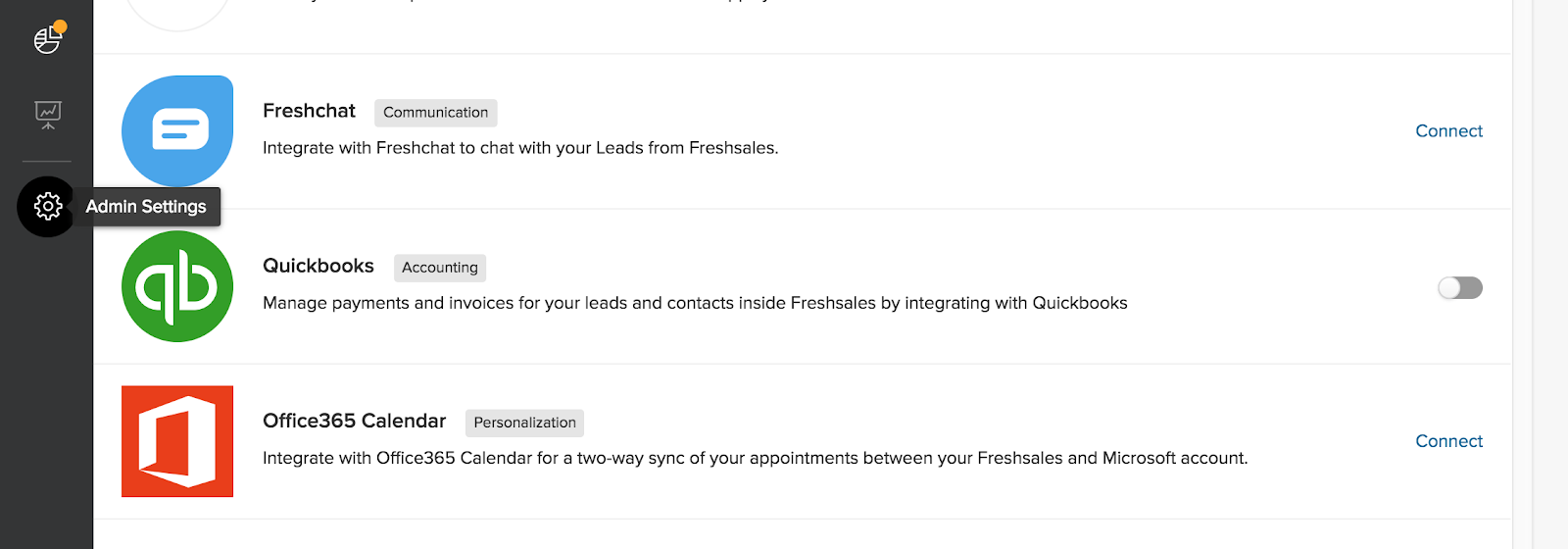The image size is (1568, 549).
Task: Click the Office365 Calendar title
Action: coord(354,421)
